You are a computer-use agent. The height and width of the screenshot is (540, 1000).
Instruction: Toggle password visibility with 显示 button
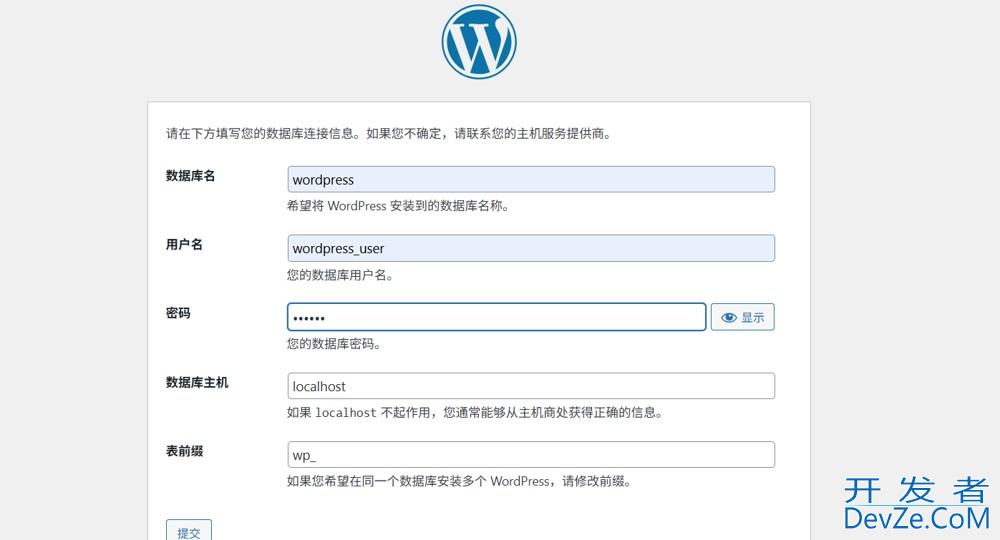pyautogui.click(x=742, y=317)
